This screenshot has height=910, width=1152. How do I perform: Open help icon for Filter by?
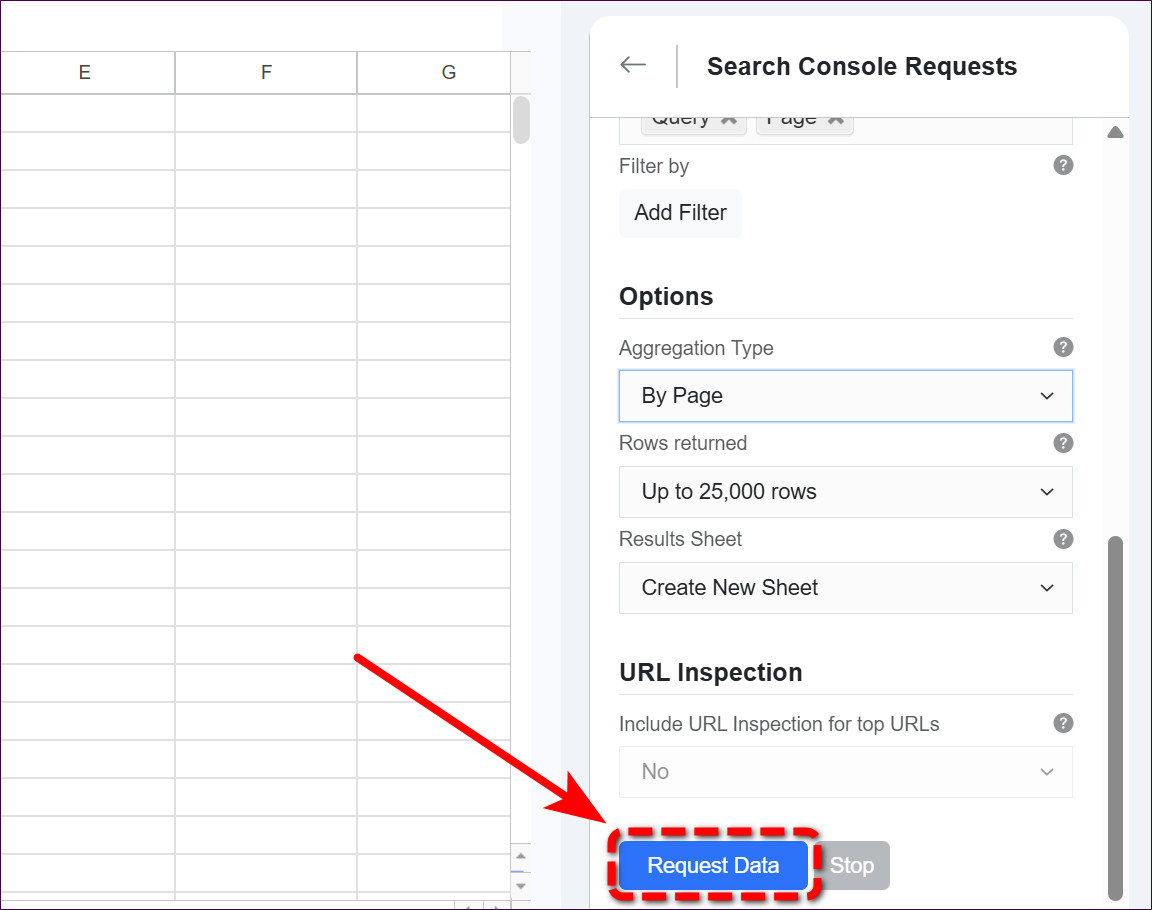pyautogui.click(x=1062, y=165)
